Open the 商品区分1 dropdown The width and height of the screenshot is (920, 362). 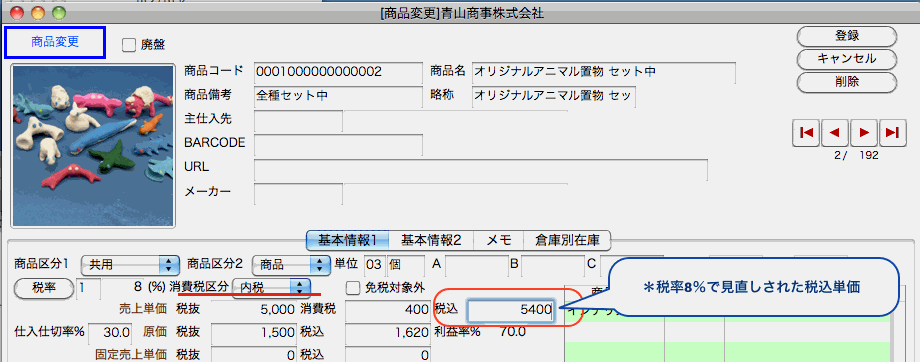[130, 265]
